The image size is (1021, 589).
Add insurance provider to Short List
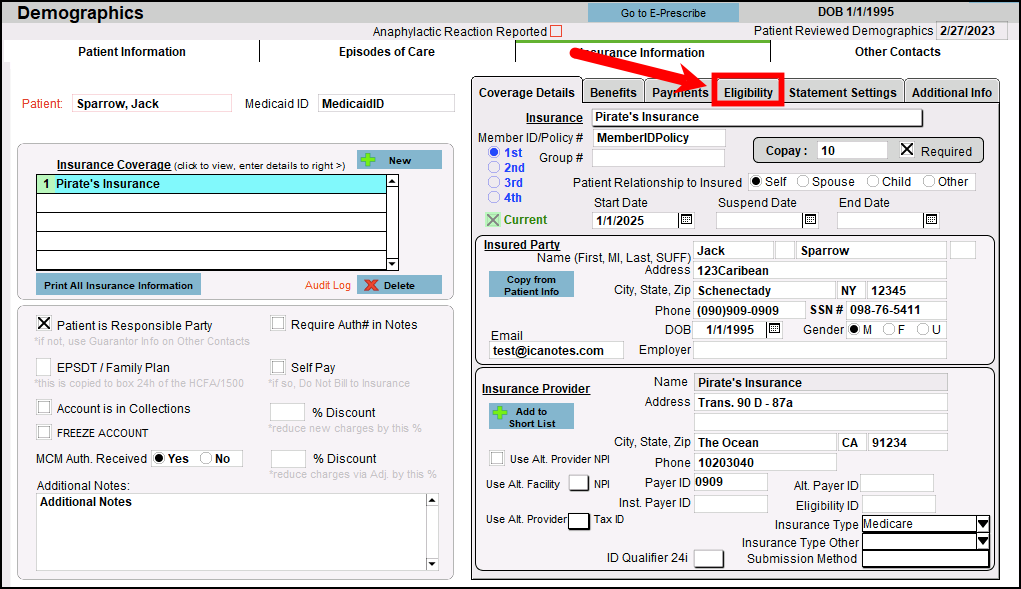click(x=531, y=417)
